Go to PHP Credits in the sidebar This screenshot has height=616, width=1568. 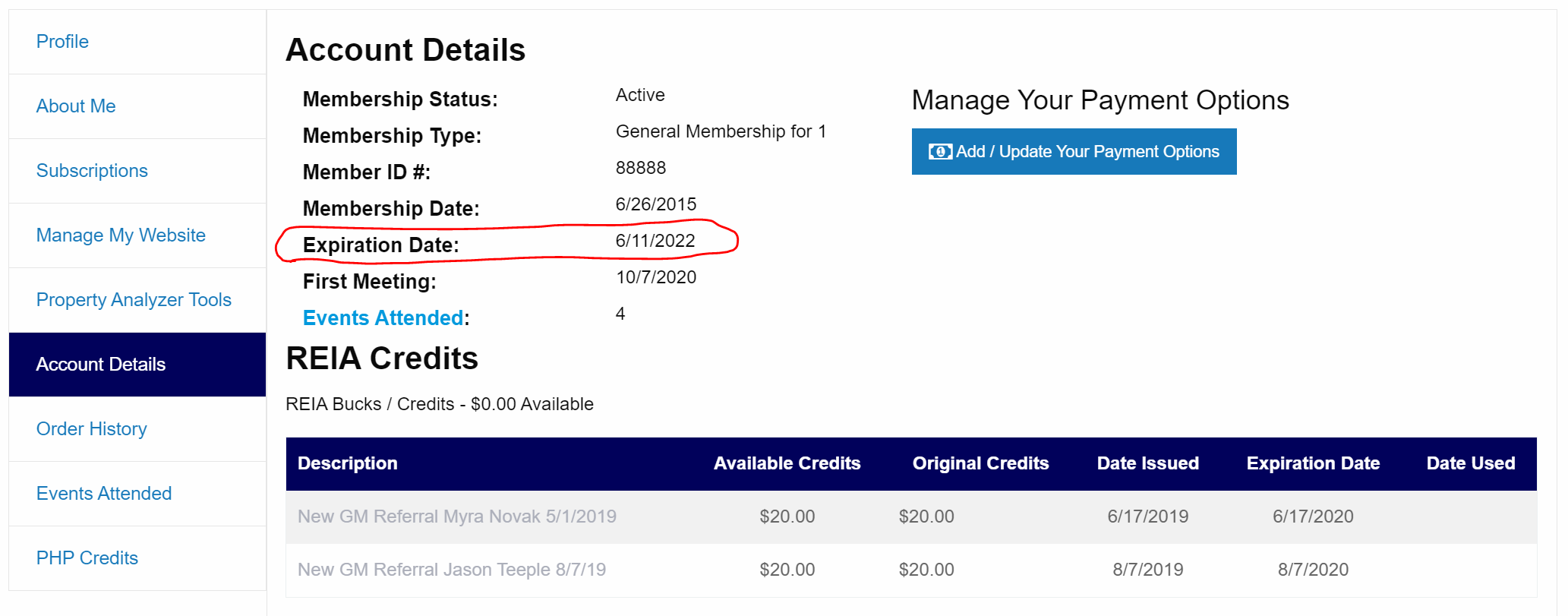coord(87,558)
